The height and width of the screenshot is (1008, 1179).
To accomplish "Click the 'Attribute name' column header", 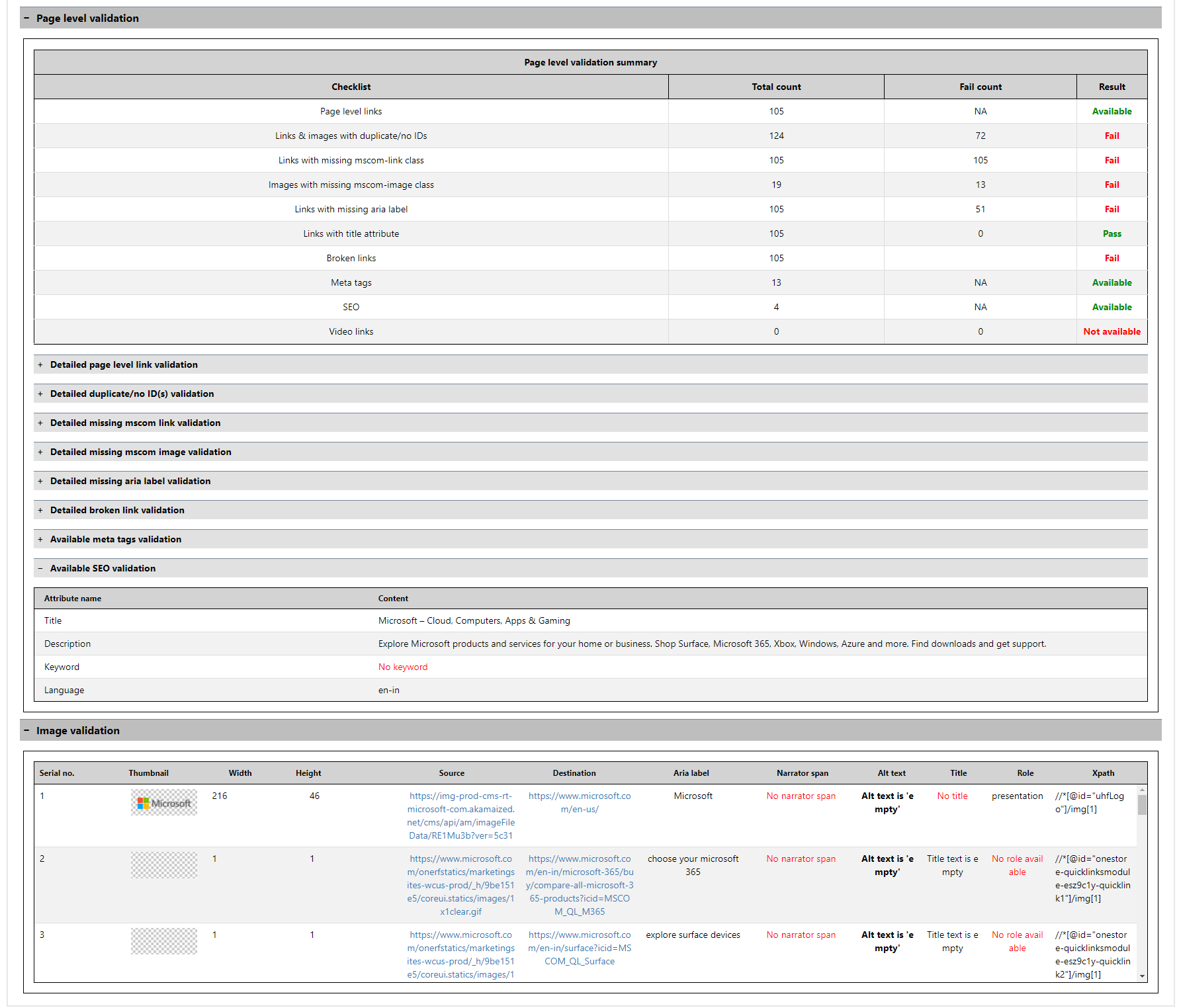I will click(73, 599).
